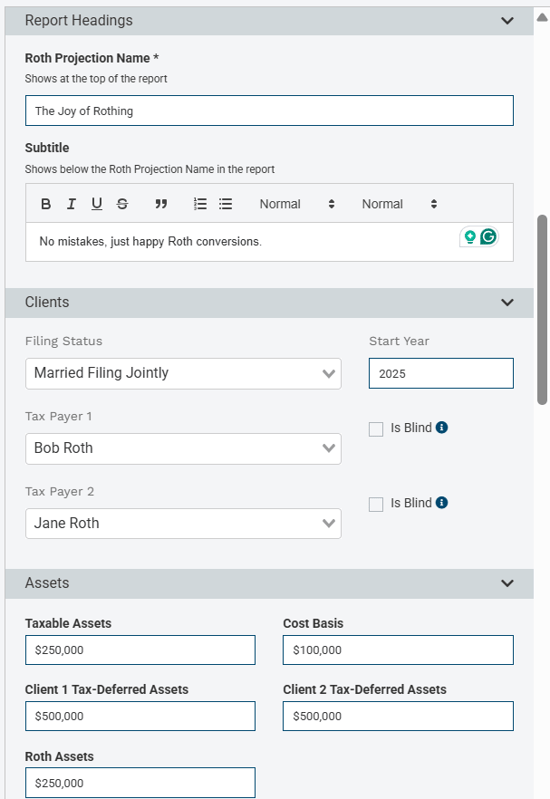550x799 pixels.
Task: Click the Assets section title
Action: click(47, 583)
